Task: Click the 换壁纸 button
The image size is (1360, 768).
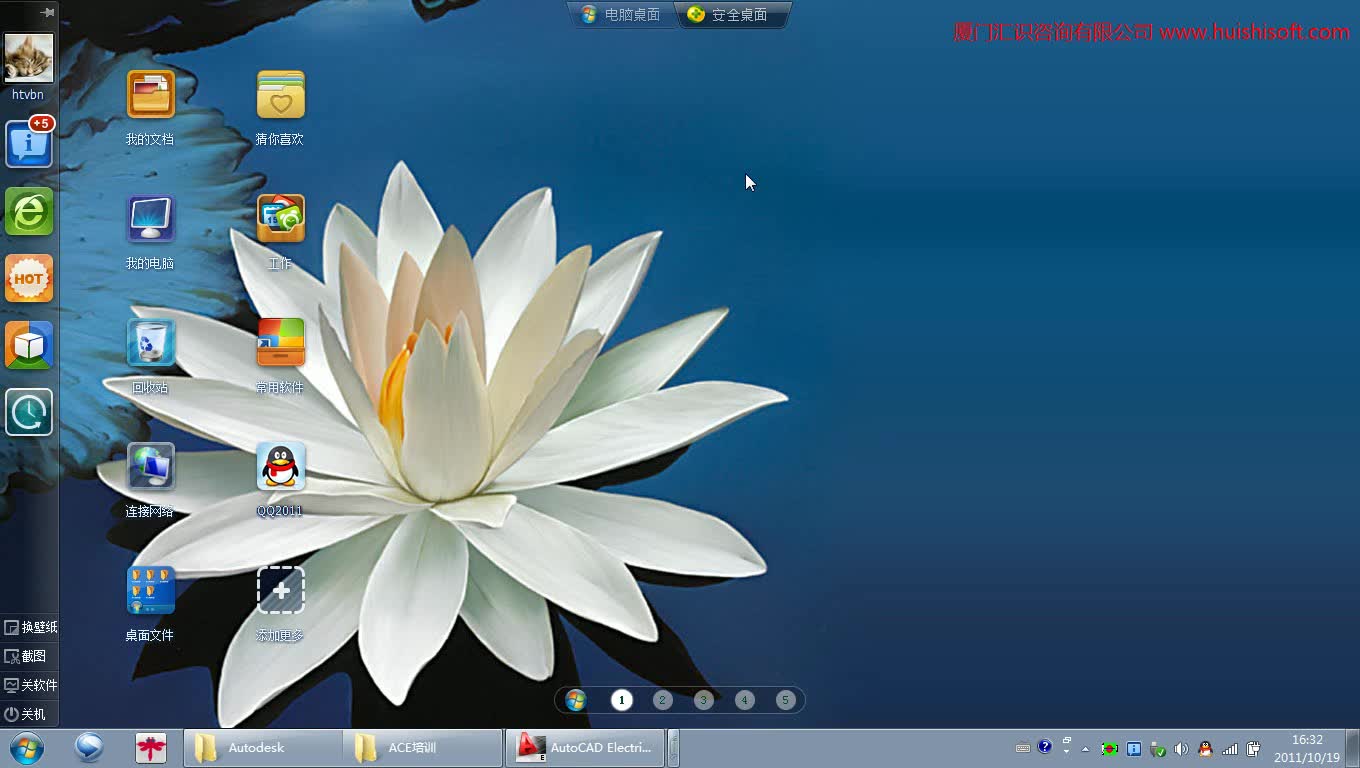Action: click(x=30, y=627)
